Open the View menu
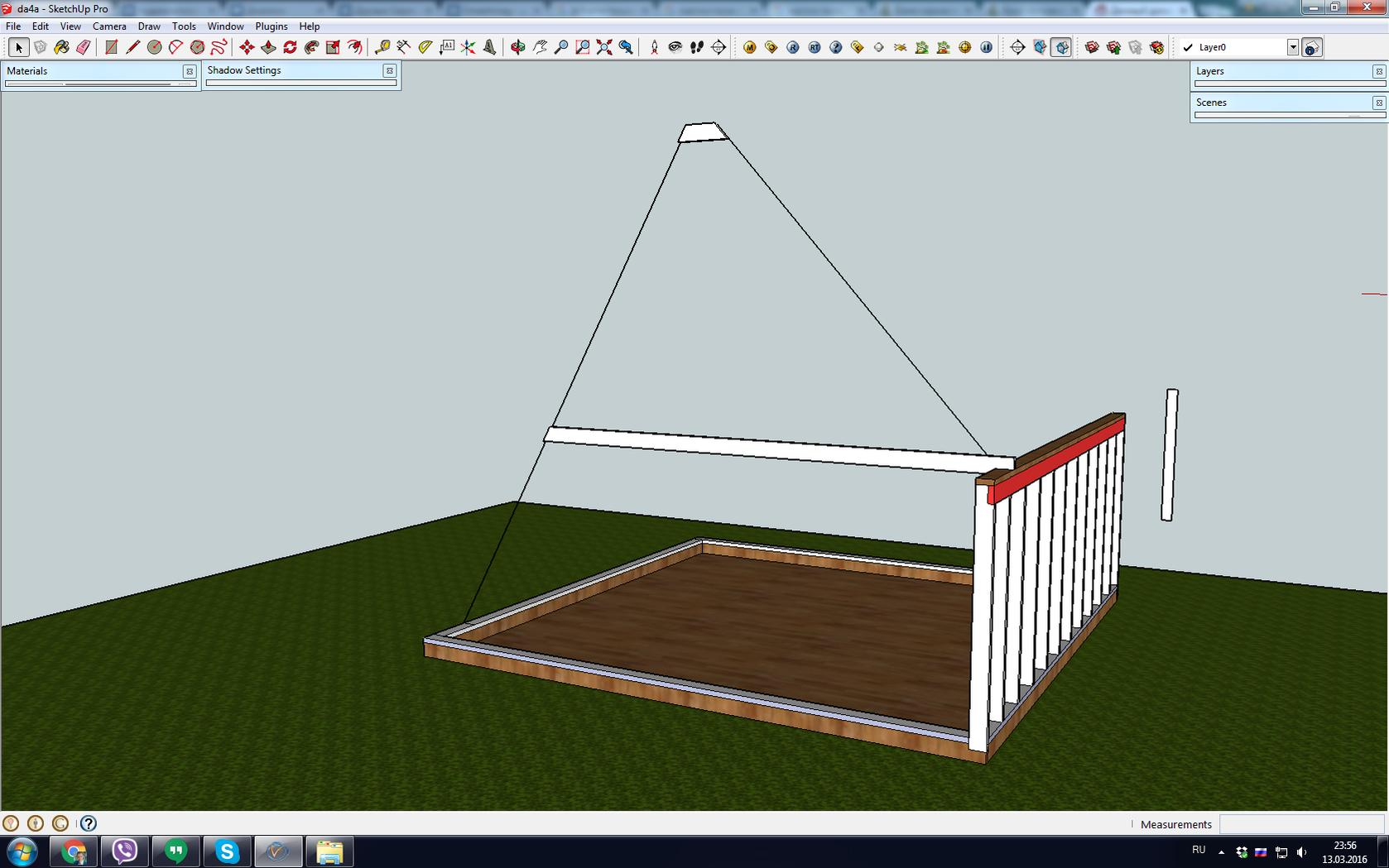Screen dimensions: 1389x868 point(70,26)
